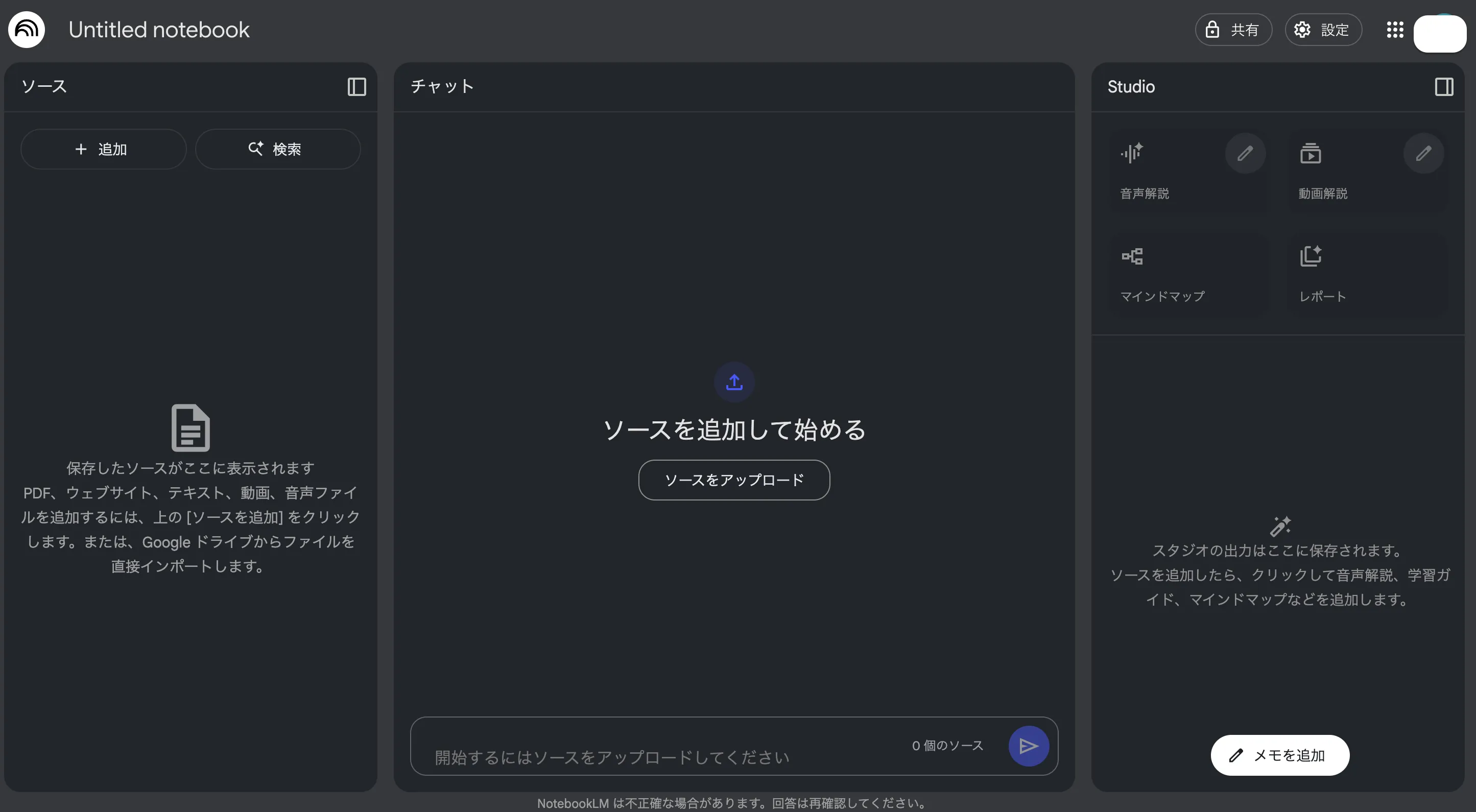Click 検索 to discover sources
Image resolution: width=1476 pixels, height=812 pixels.
click(x=278, y=149)
